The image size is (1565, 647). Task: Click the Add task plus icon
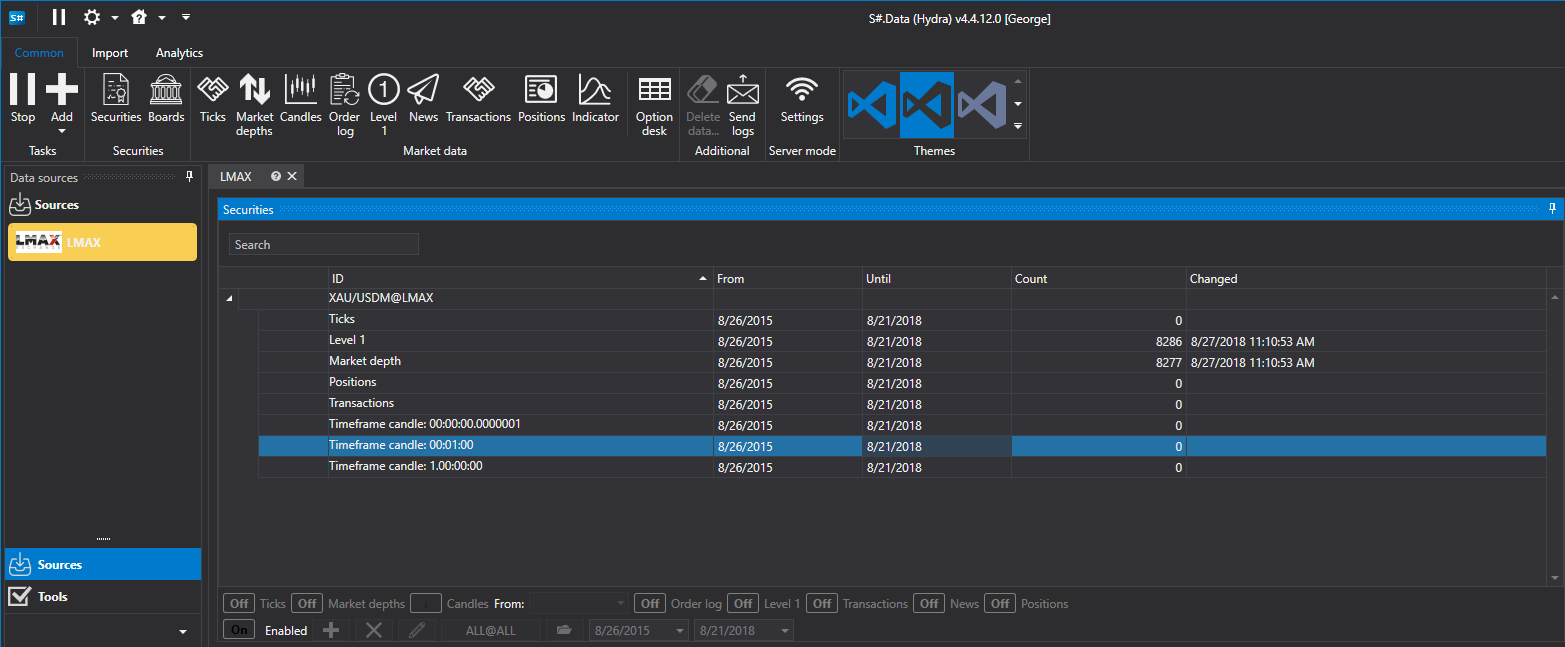tap(62, 90)
